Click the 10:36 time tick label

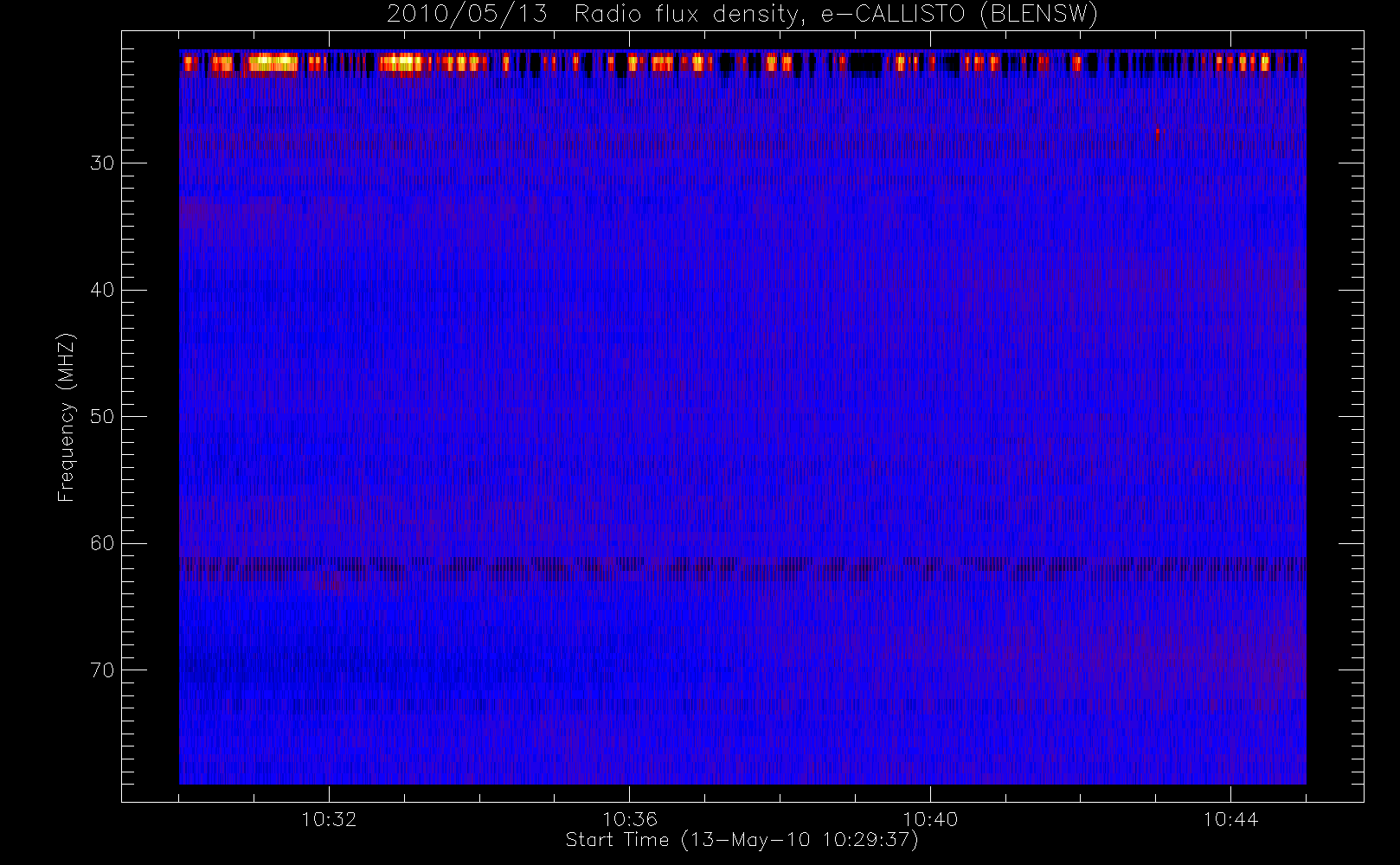pyautogui.click(x=630, y=819)
